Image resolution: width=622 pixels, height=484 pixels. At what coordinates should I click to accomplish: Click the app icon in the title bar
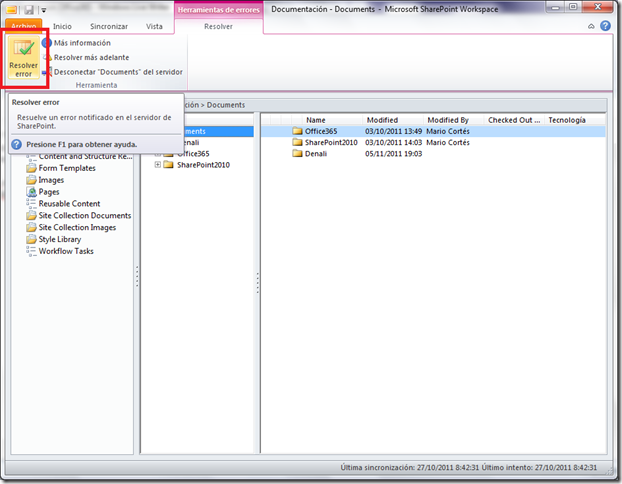[12, 10]
